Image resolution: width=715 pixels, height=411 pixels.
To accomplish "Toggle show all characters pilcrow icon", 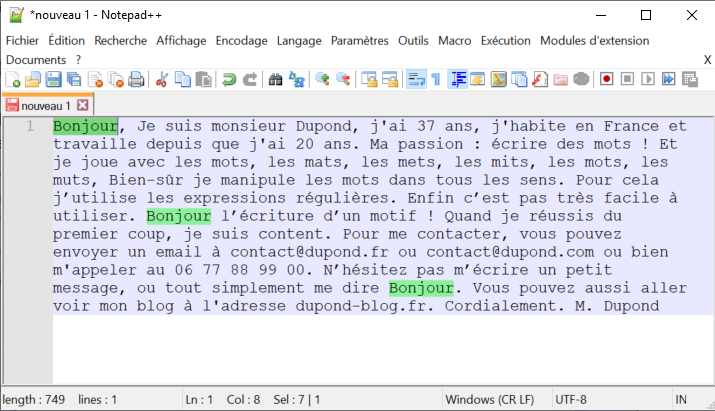I will [x=435, y=80].
